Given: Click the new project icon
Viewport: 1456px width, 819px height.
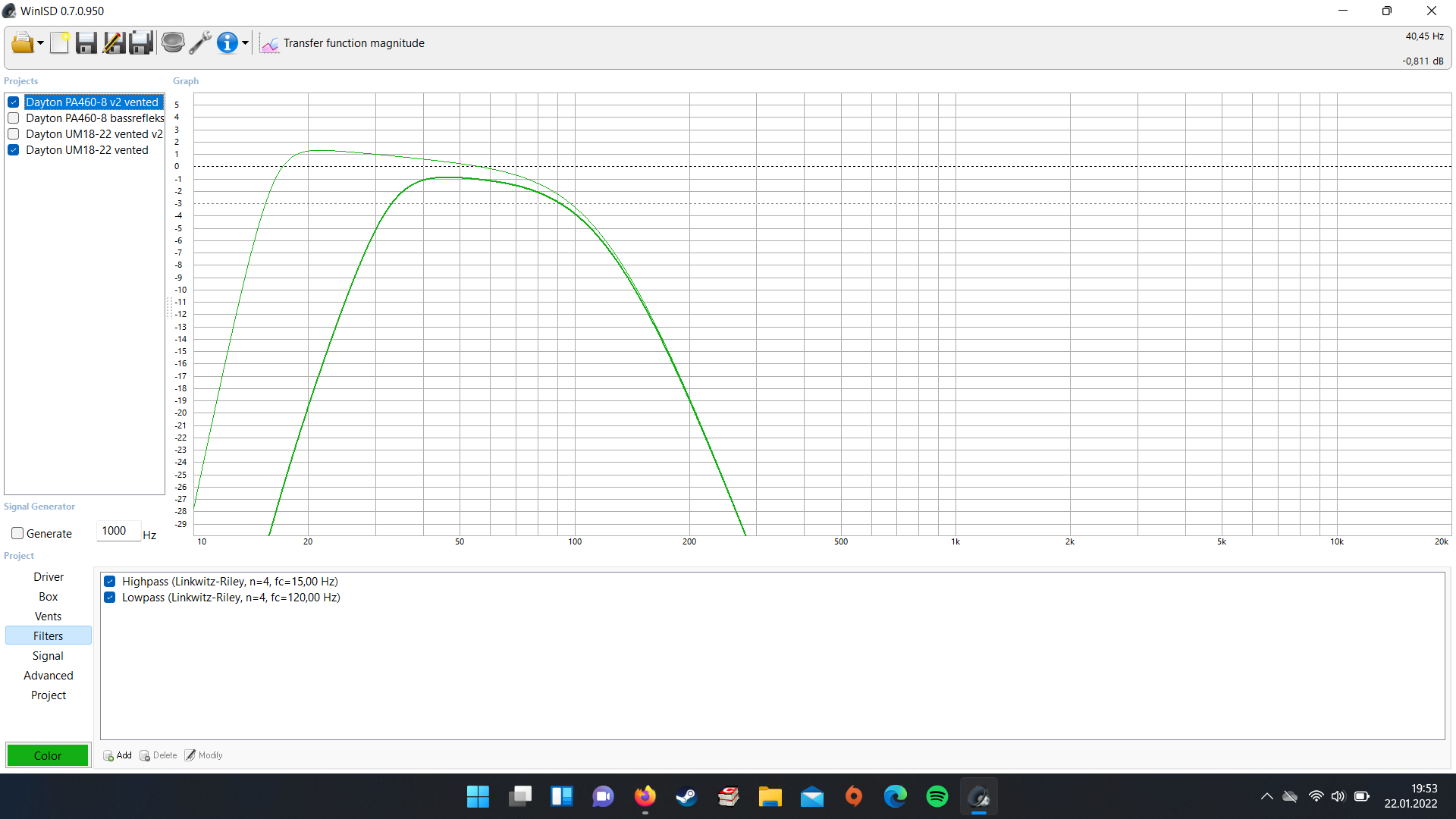Looking at the screenshot, I should [59, 42].
